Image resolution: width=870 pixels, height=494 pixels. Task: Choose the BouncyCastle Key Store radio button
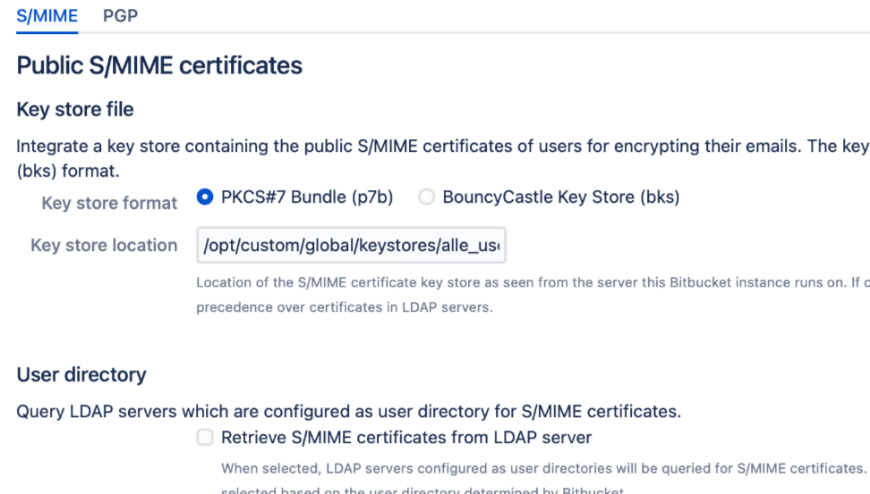click(x=427, y=198)
